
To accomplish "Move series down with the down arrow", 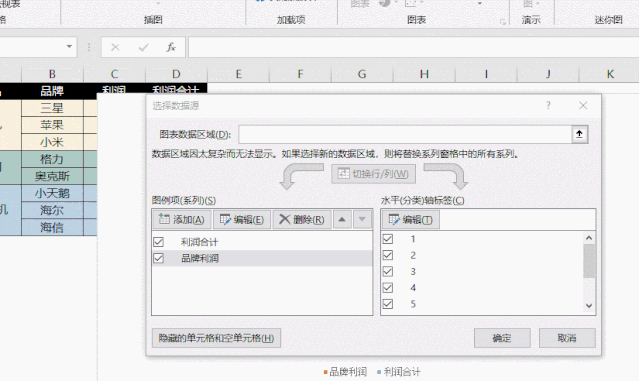I will (362, 220).
